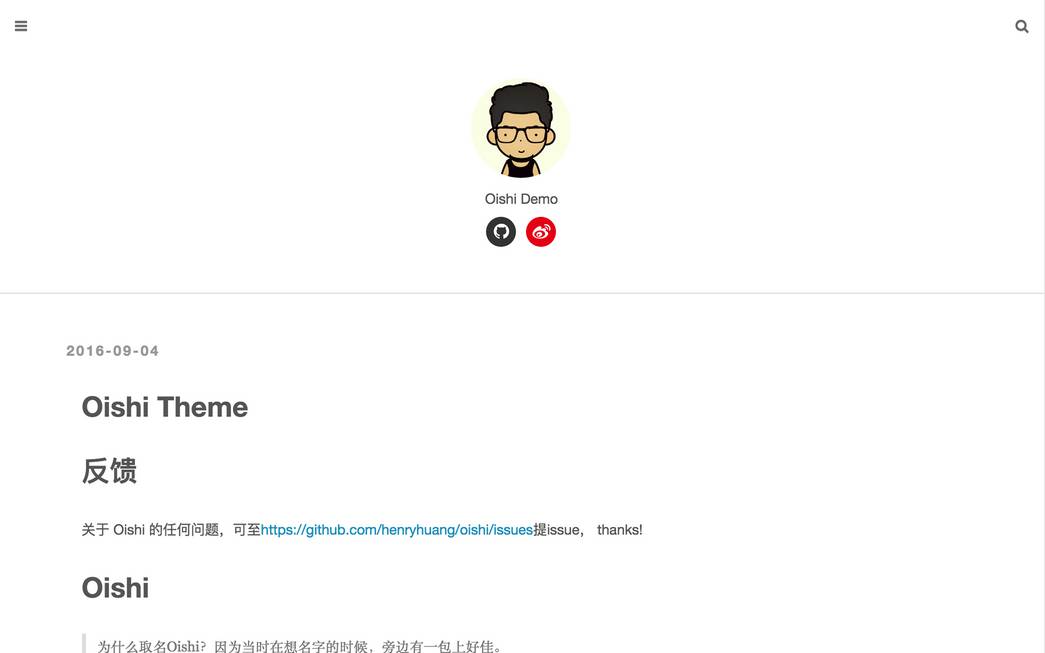Click the word thanks! after the link
The height and width of the screenshot is (653, 1045).
(x=620, y=530)
